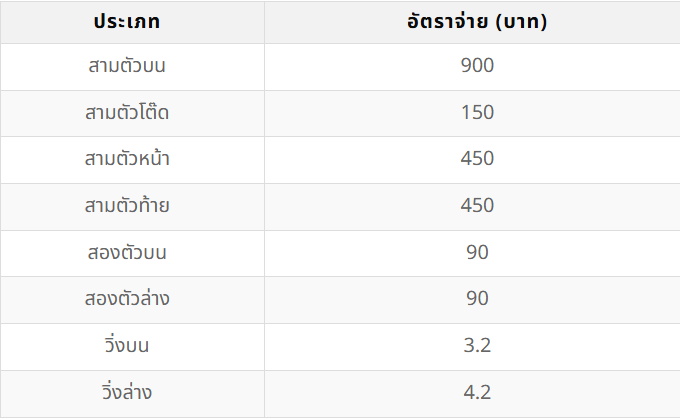Image resolution: width=680 pixels, height=420 pixels.
Task: Click the 90 payout for สองตัวบน
Action: 477,252
